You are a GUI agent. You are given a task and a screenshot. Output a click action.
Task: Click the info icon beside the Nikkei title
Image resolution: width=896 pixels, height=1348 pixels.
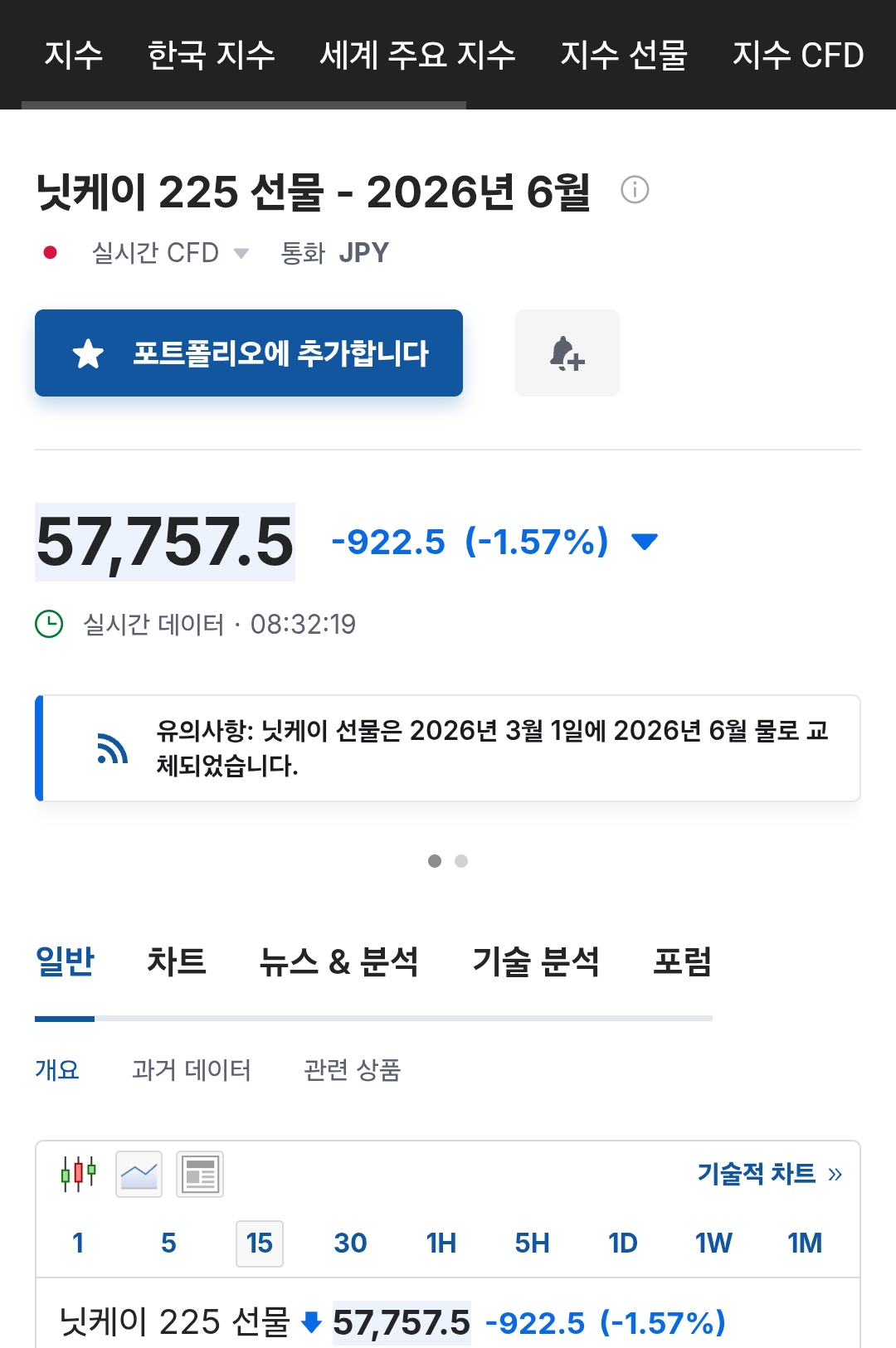coord(635,190)
